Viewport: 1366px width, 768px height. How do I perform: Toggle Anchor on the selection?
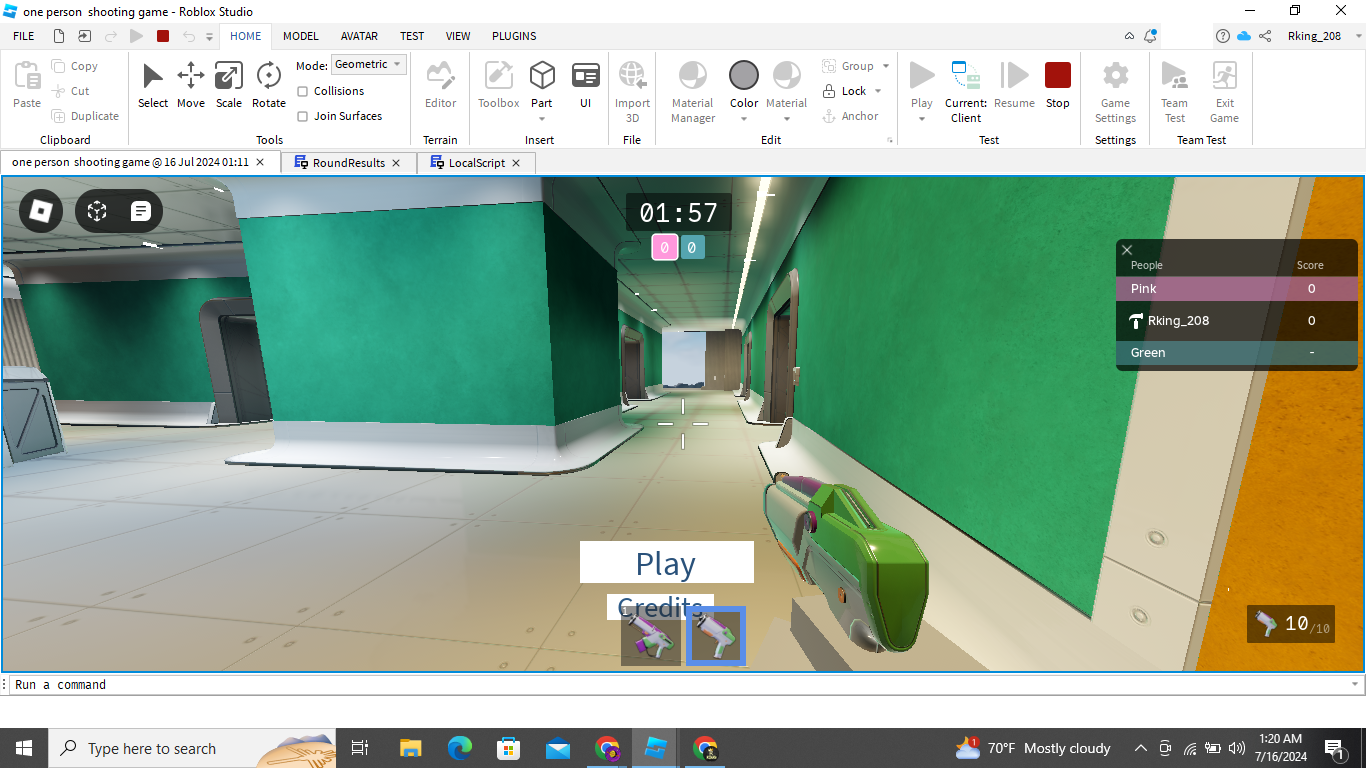point(853,115)
